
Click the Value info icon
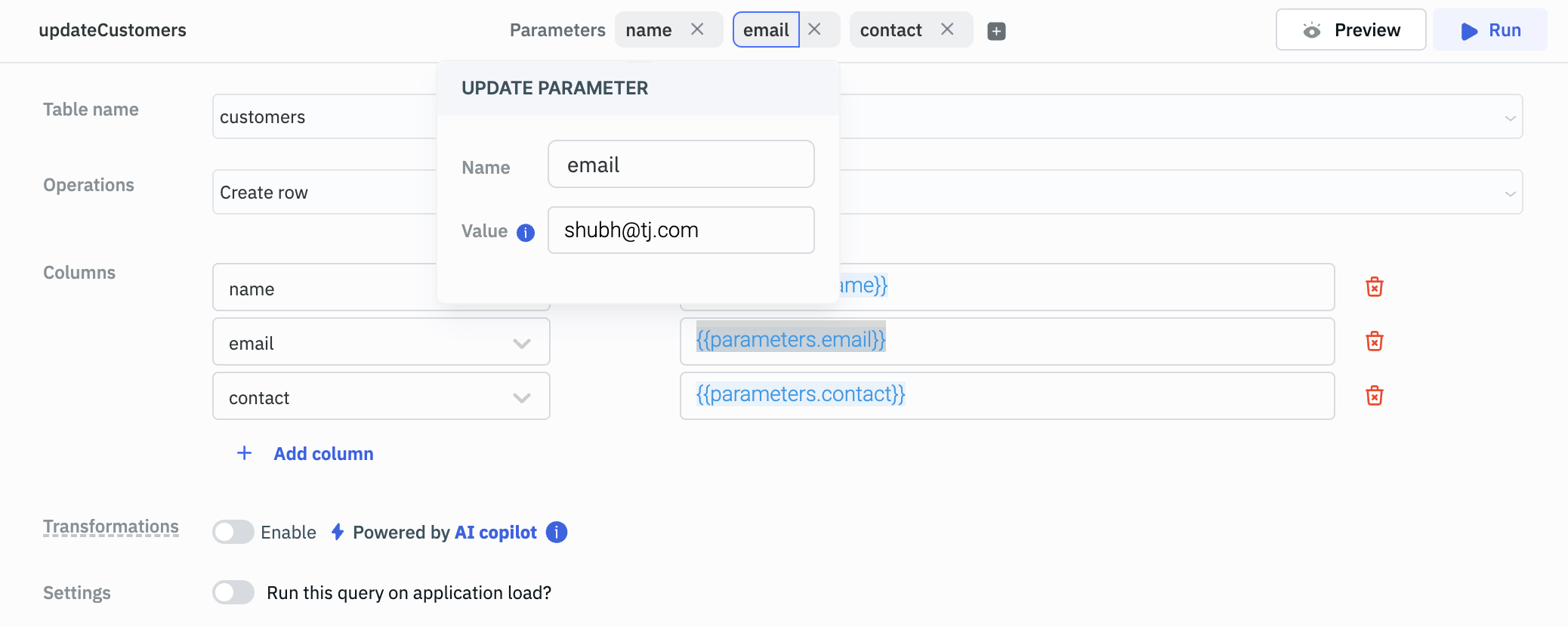(x=526, y=233)
